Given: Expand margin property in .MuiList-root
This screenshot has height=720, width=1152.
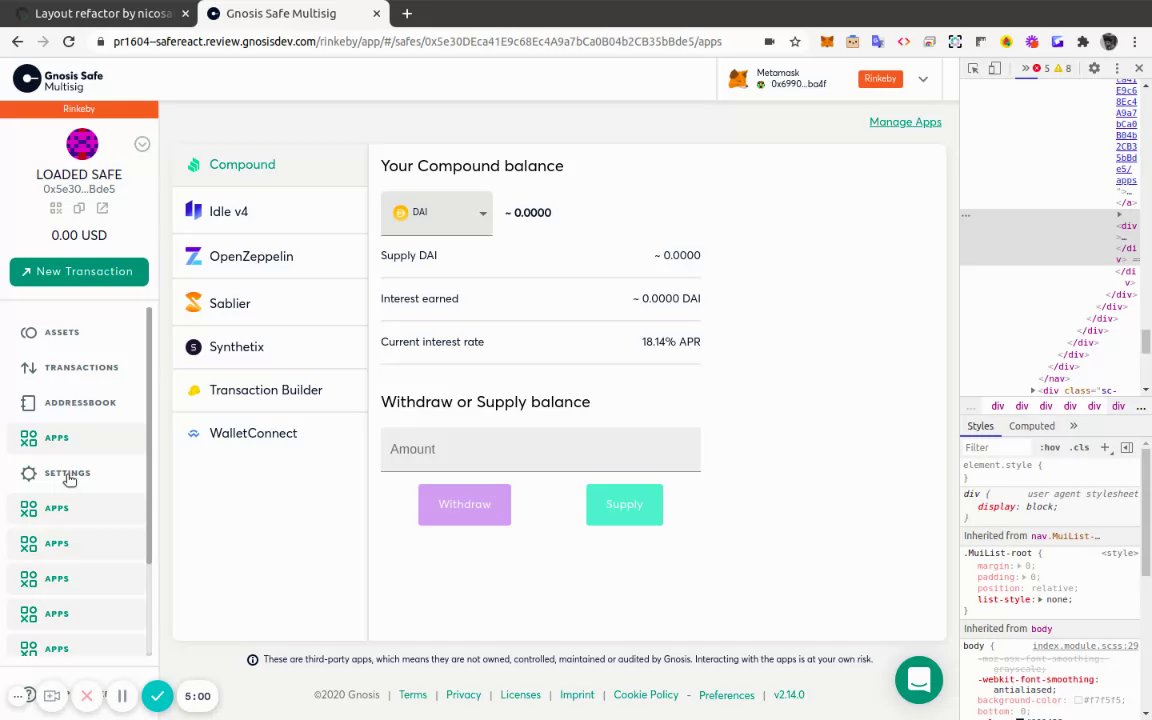Looking at the screenshot, I should (x=1019, y=566).
